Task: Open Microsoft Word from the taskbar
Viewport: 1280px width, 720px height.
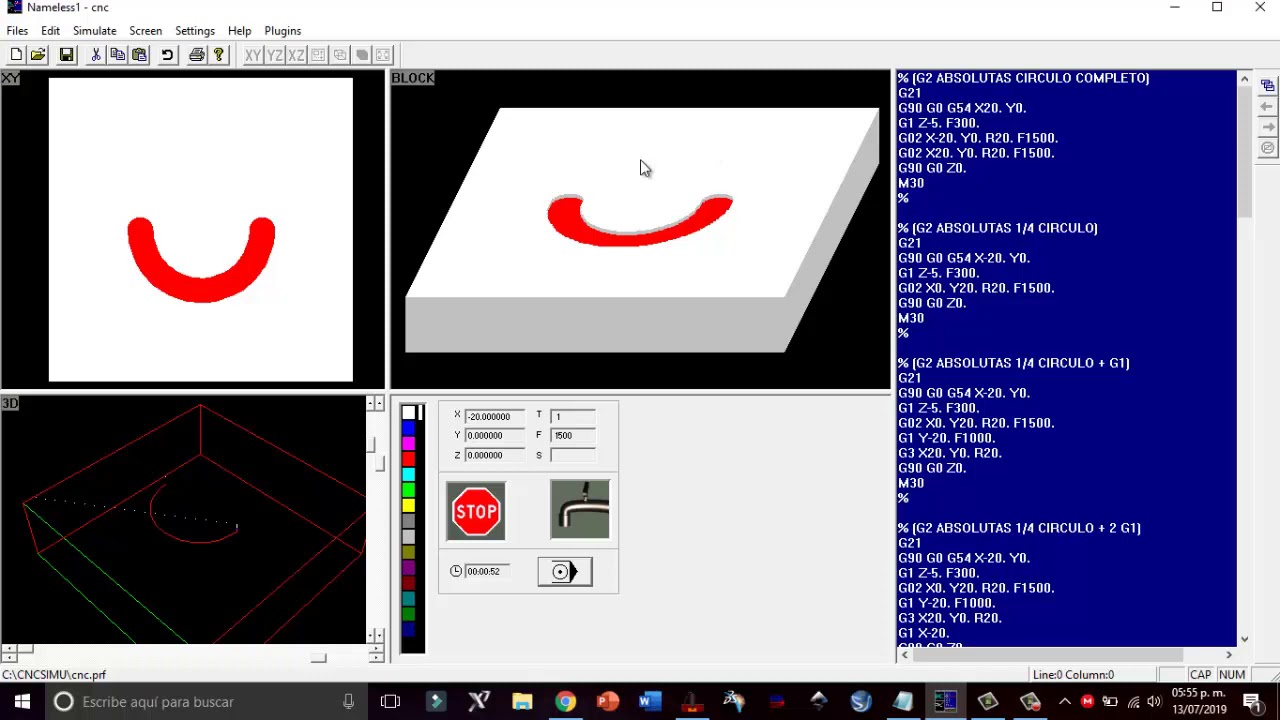Action: [x=650, y=702]
